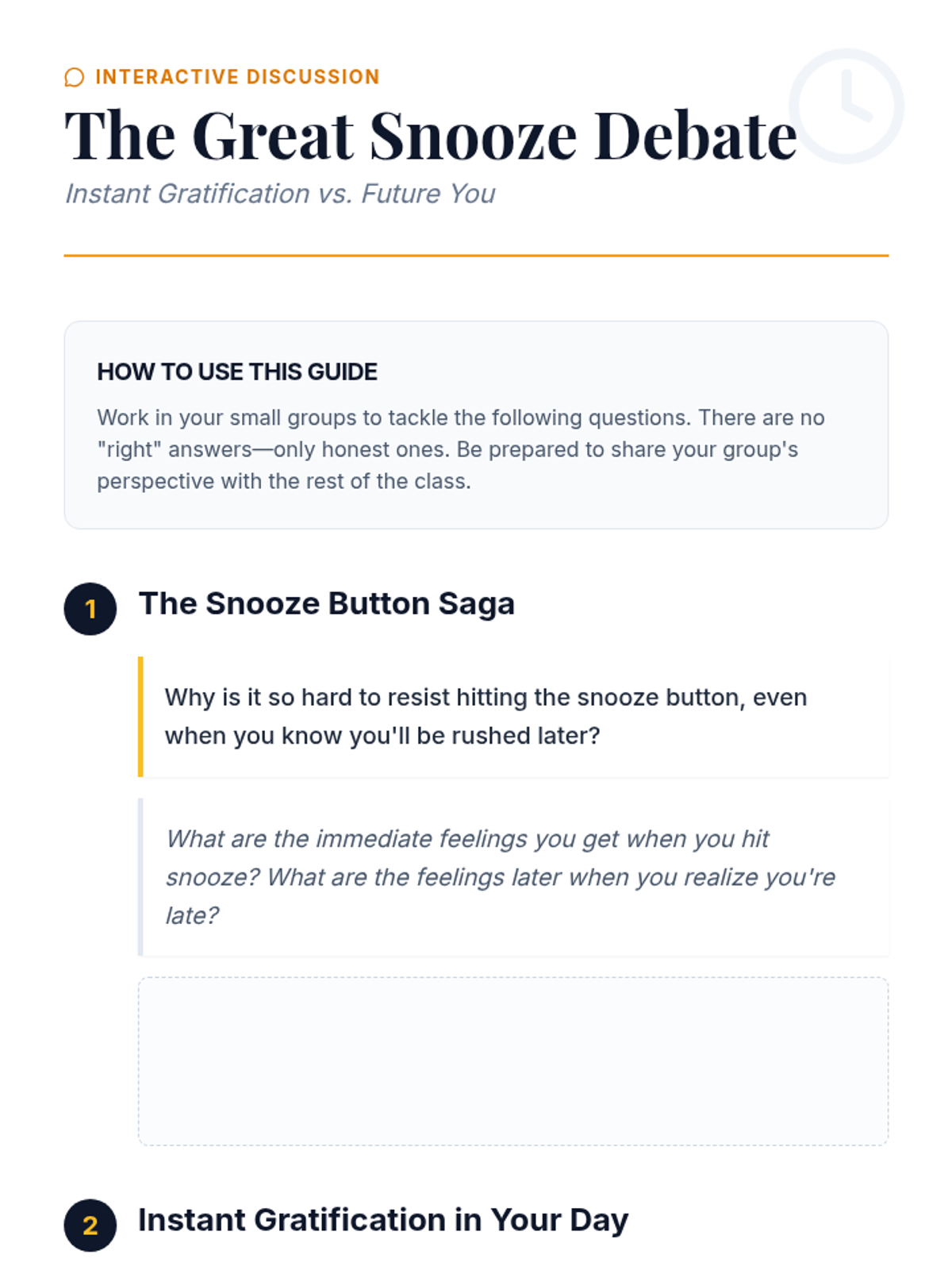Click the Instant Gratification vs. Future You subtitle
This screenshot has width=952, height=1270.
click(x=280, y=194)
